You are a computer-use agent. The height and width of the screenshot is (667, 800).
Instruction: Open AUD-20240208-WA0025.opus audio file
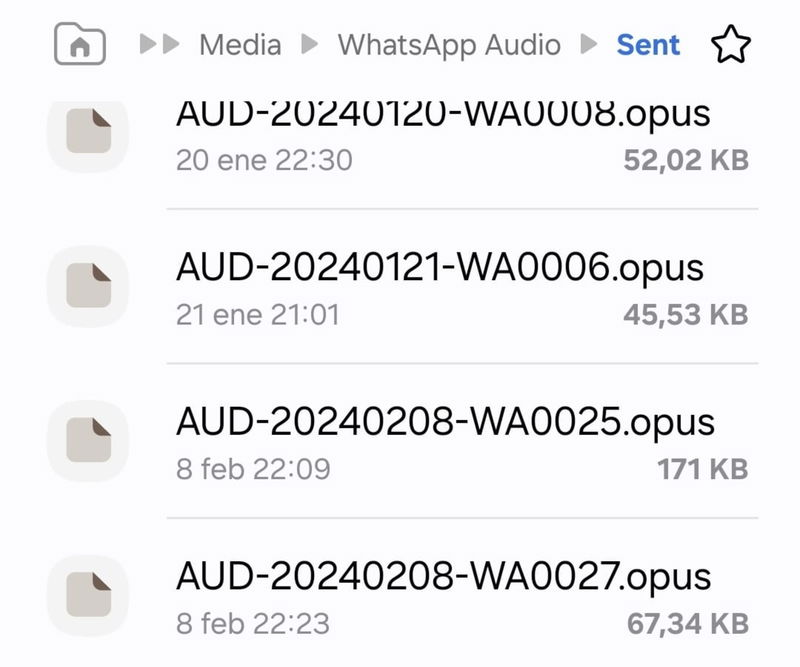pos(445,420)
